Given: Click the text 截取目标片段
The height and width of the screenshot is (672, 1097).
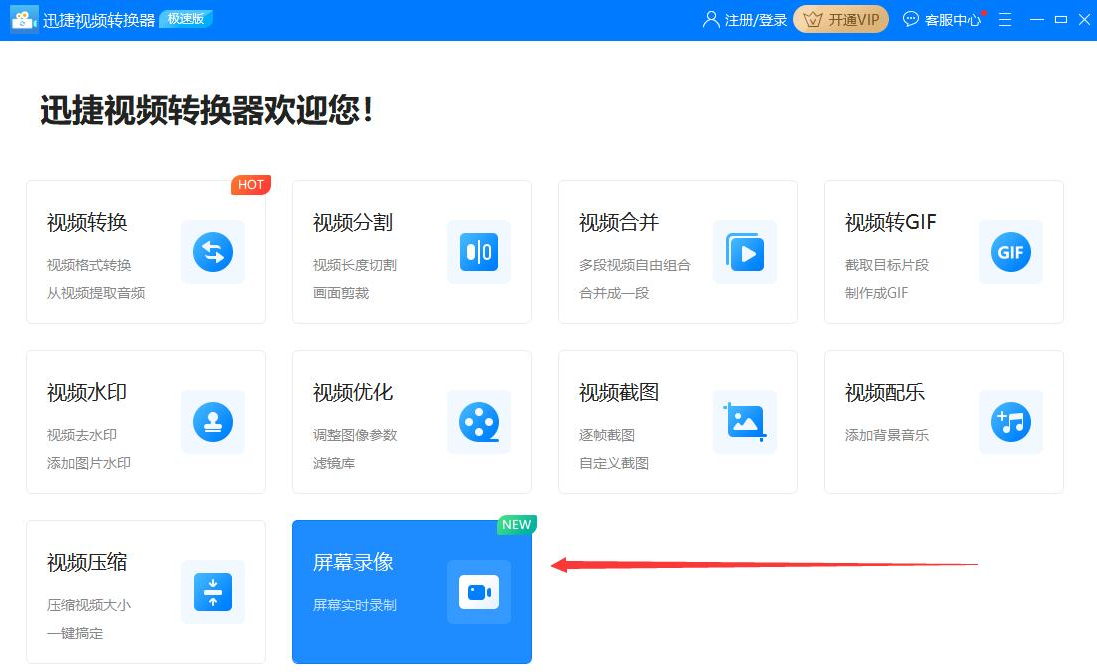Looking at the screenshot, I should coord(886,265).
